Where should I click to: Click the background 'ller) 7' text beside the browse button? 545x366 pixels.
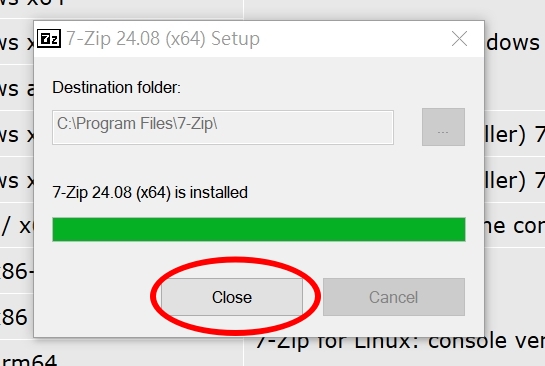[514, 135]
